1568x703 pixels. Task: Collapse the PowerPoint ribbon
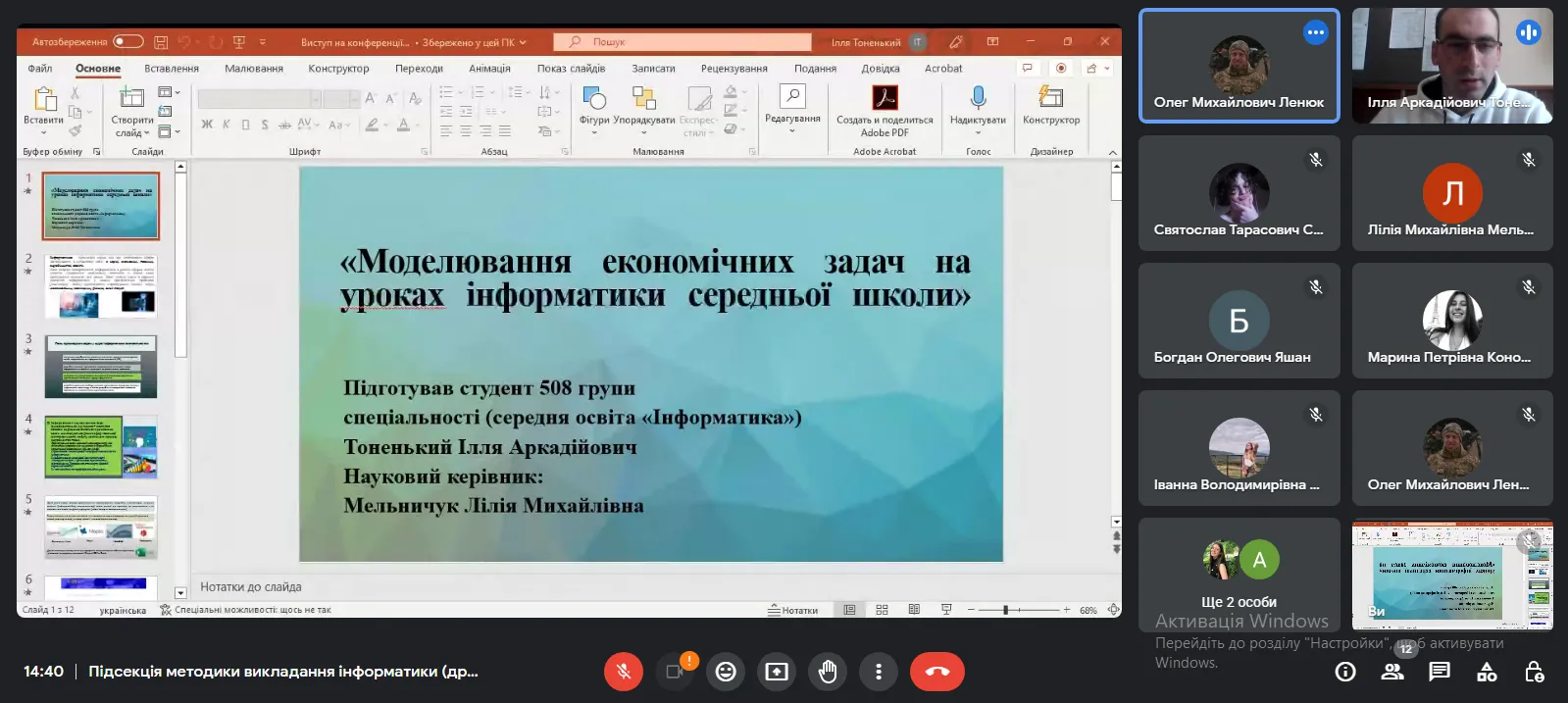point(1113,152)
